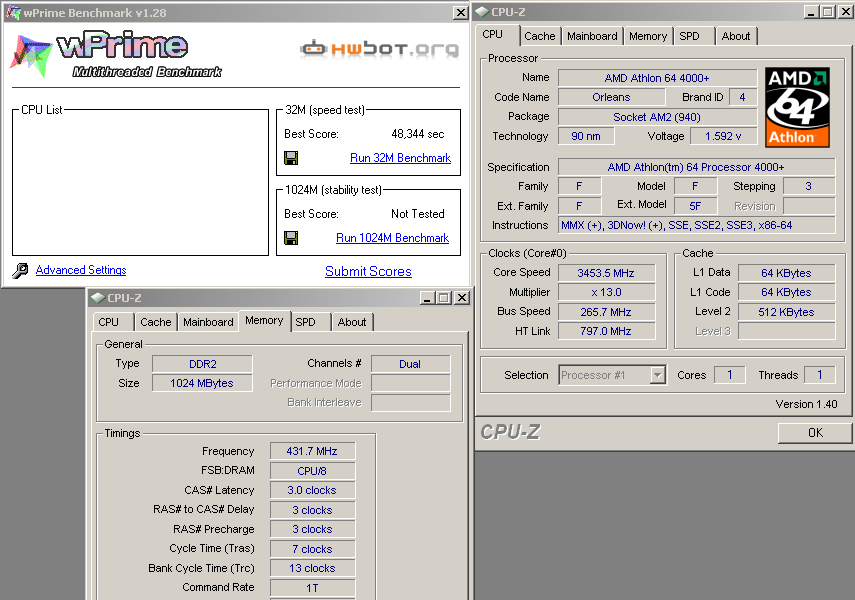The image size is (855, 600).
Task: Click the Specification field in CPU-Z
Action: (x=696, y=167)
